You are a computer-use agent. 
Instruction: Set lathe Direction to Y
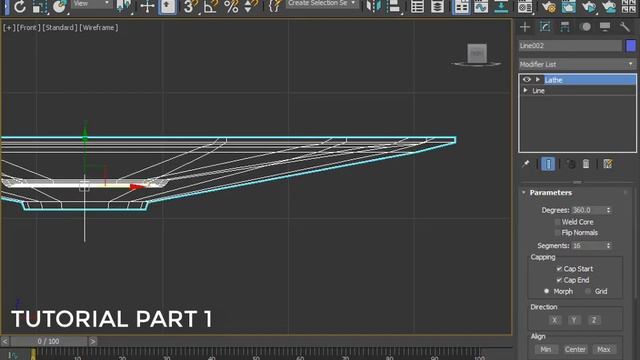click(x=574, y=320)
